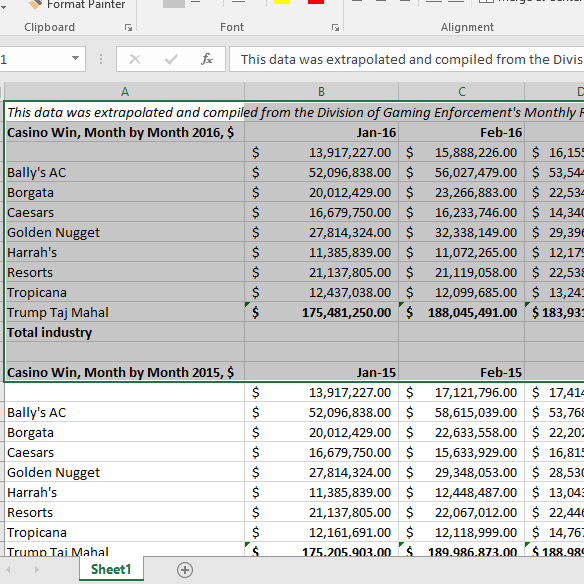Add a new sheet with the plus icon
Viewport: 584px width, 584px height.
[185, 570]
